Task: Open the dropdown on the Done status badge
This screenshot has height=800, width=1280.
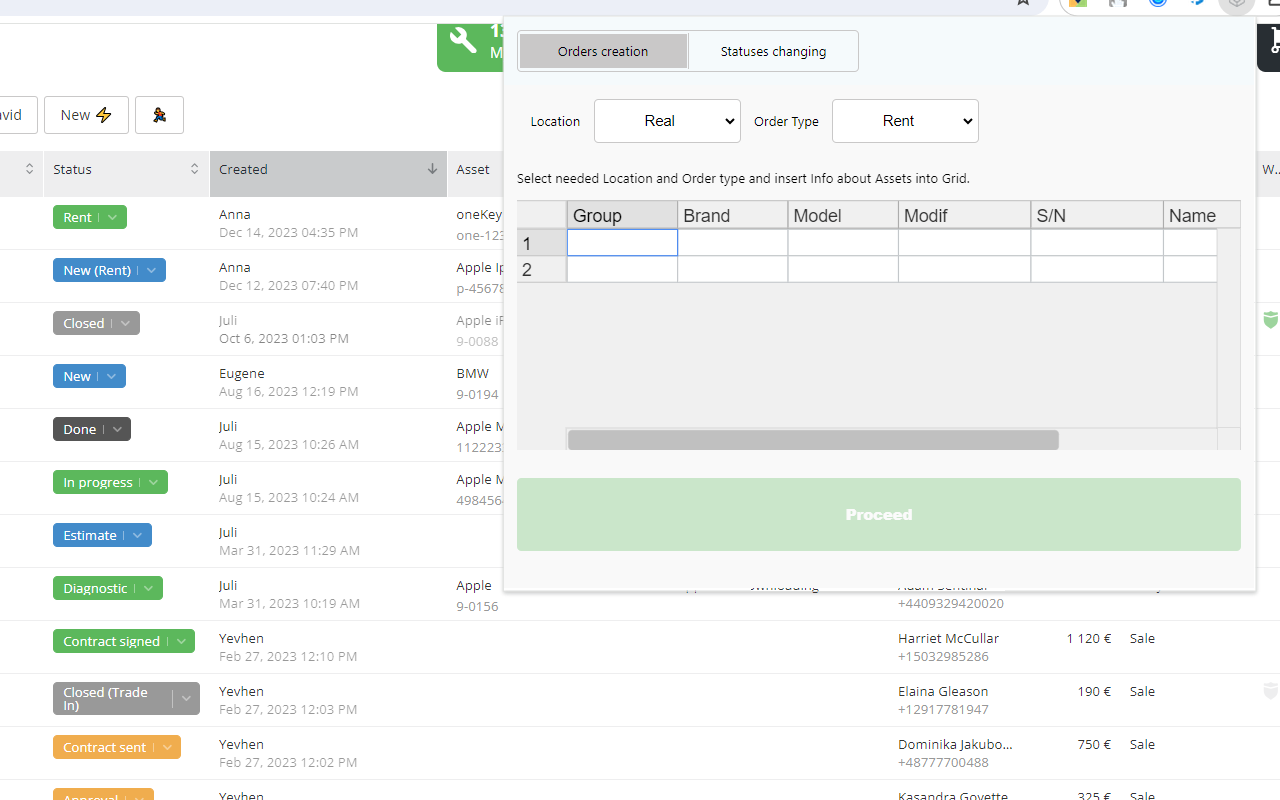Action: [x=115, y=428]
